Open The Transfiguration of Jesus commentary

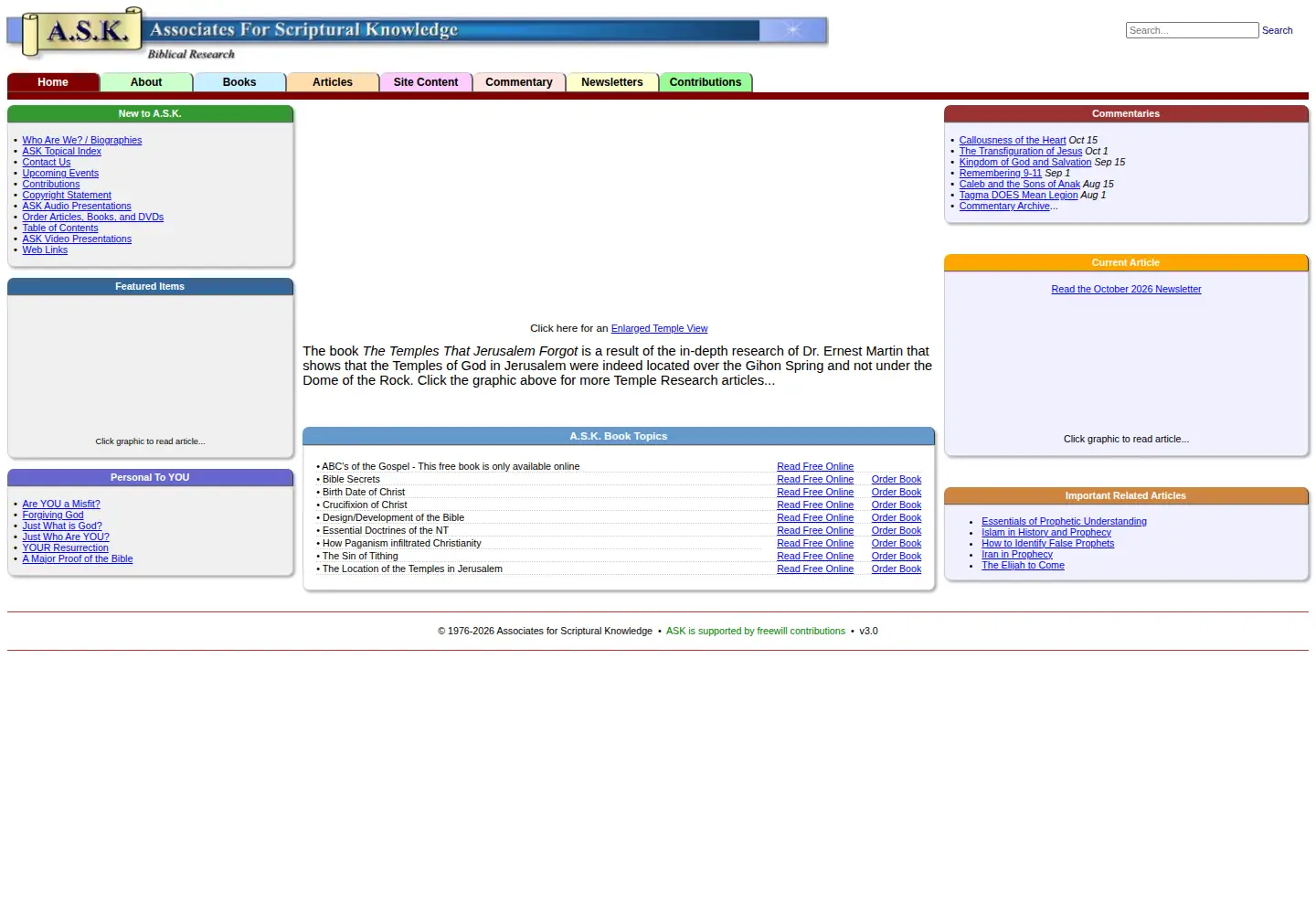click(x=1021, y=152)
